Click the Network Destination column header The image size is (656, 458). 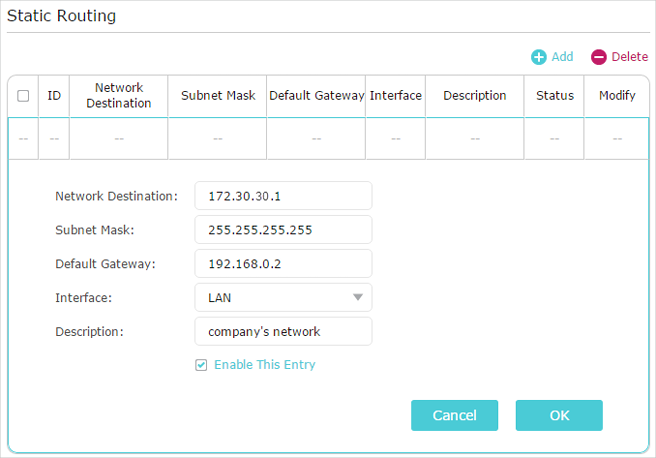[x=119, y=96]
